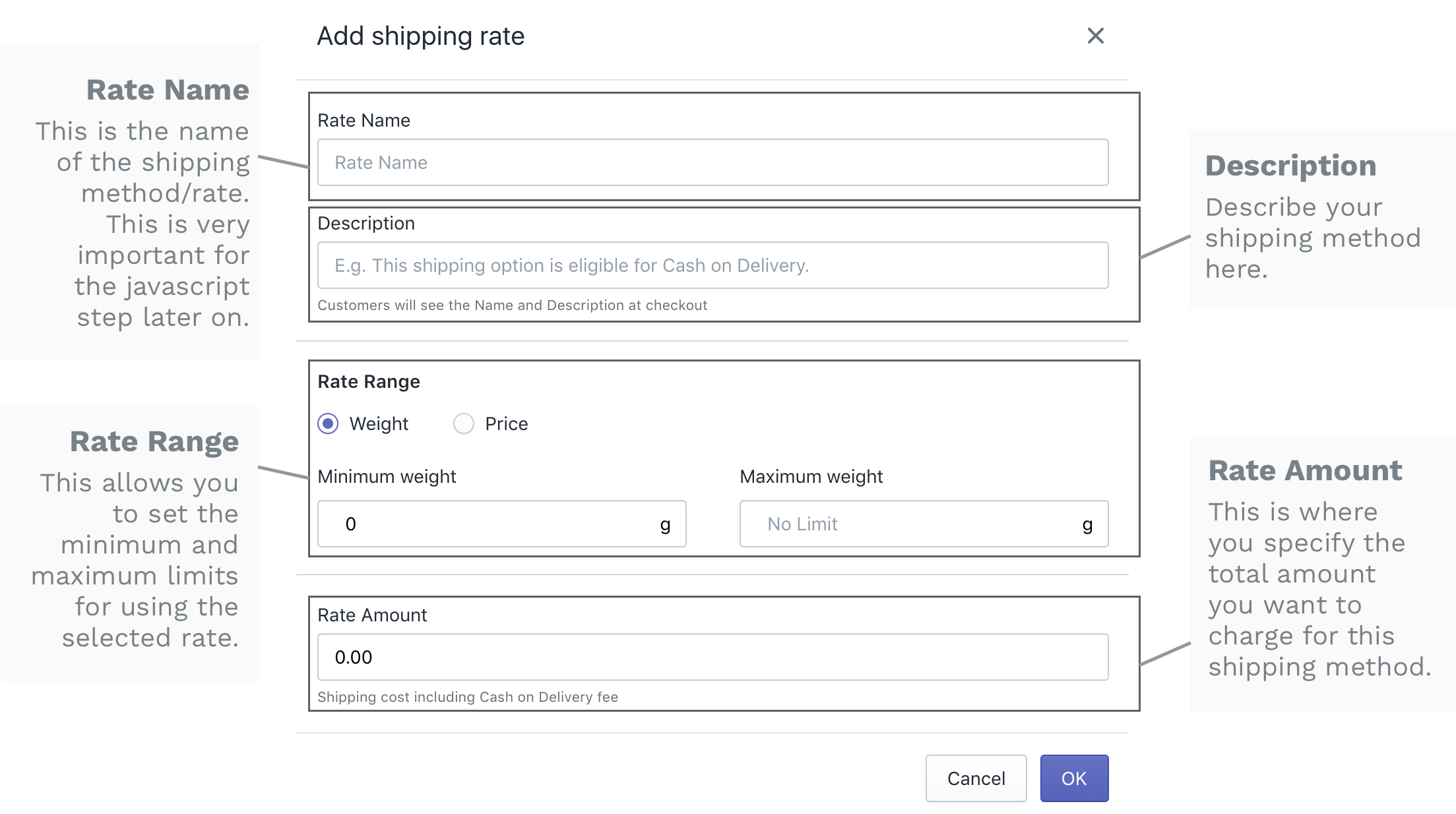Click the Rate Amount field label
1456x814 pixels.
coord(372,615)
